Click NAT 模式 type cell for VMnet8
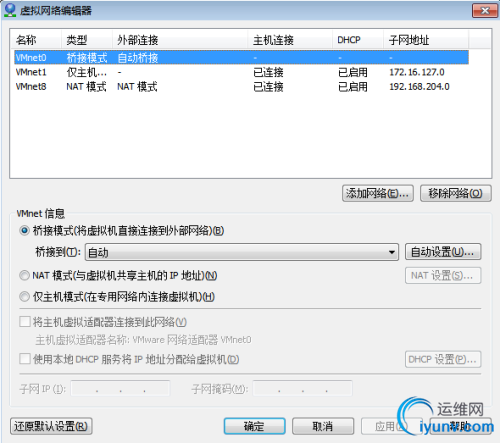Viewport: 500px width, 443px height. [x=86, y=87]
